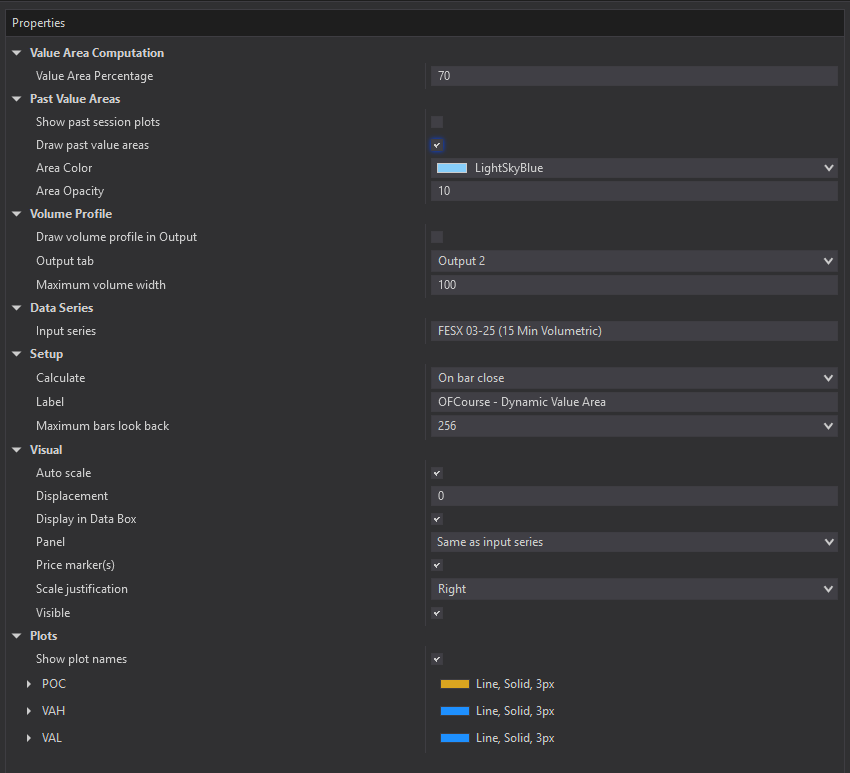Click the POC gold line color swatch
This screenshot has width=850, height=773.
[x=455, y=684]
